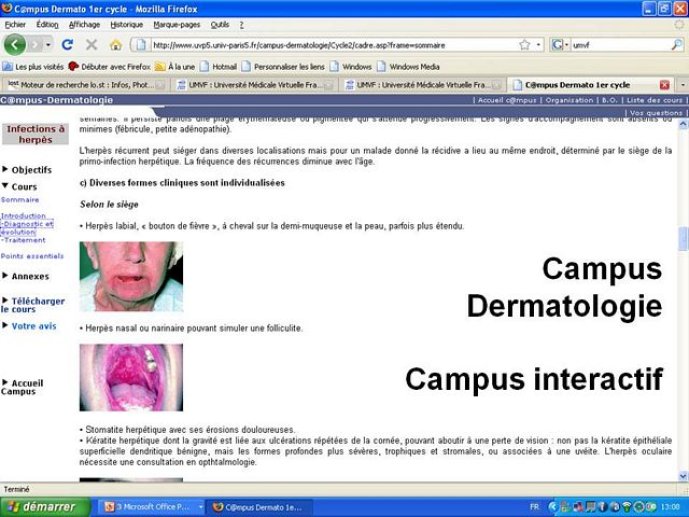Open the list-all-tabs dropdown arrow

(682, 85)
